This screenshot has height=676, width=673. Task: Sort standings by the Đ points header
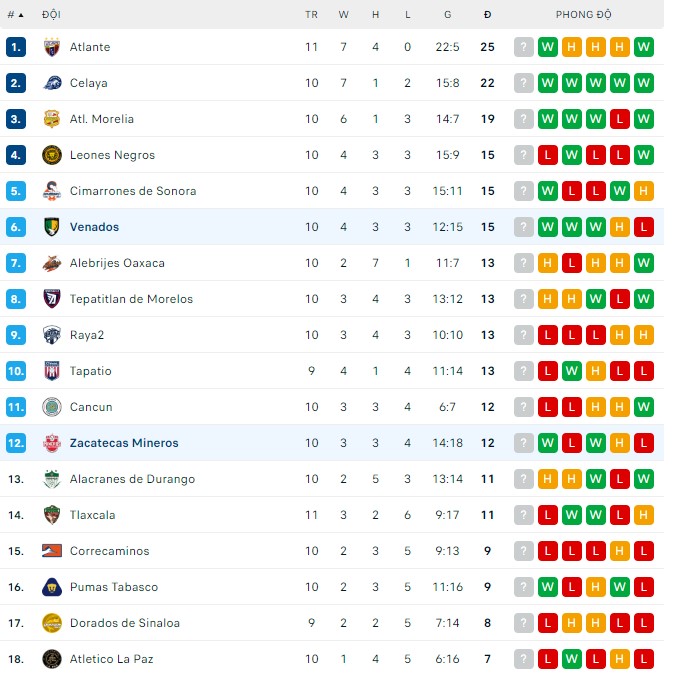pyautogui.click(x=487, y=15)
